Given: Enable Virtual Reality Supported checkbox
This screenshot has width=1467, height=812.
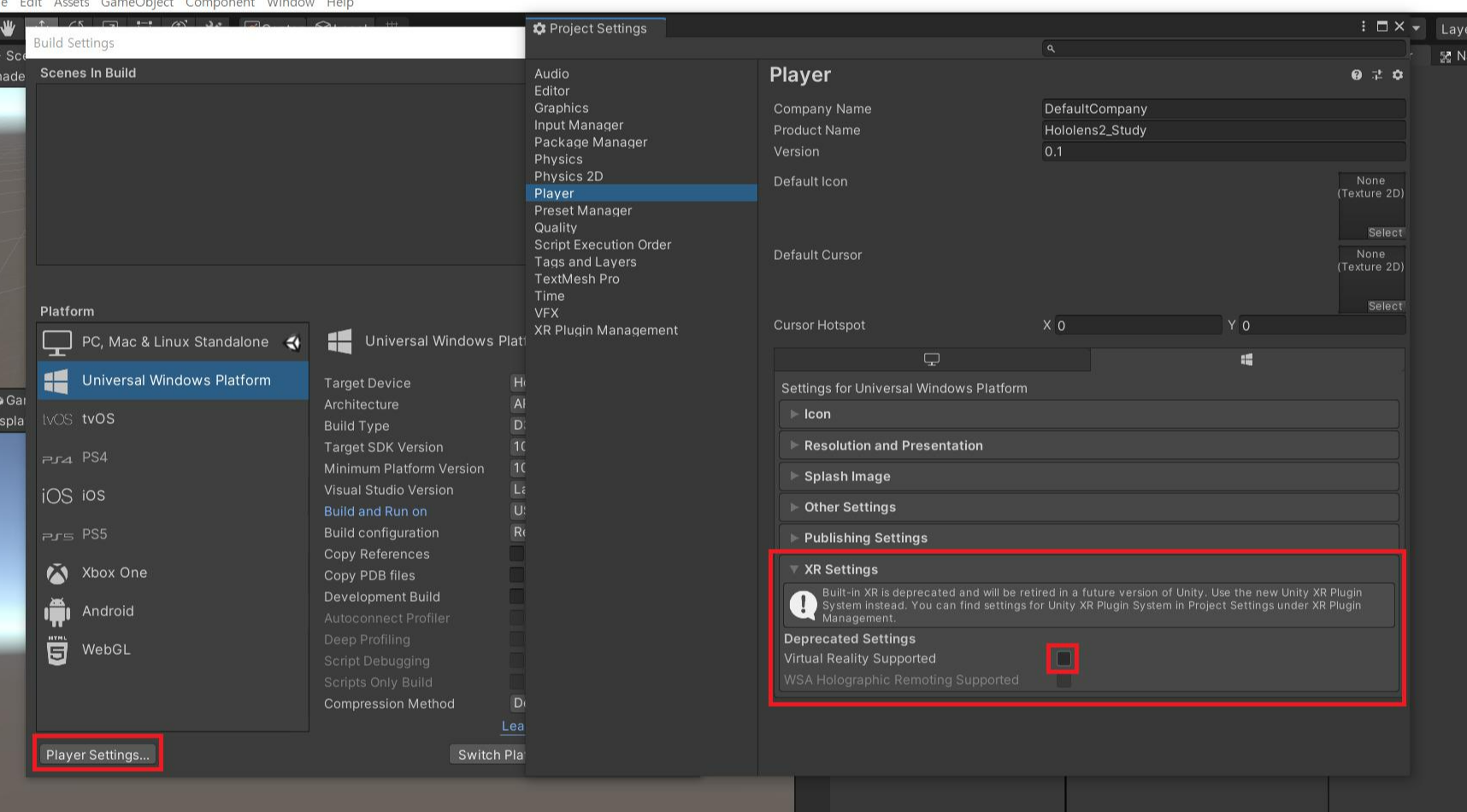Looking at the screenshot, I should (x=1063, y=659).
